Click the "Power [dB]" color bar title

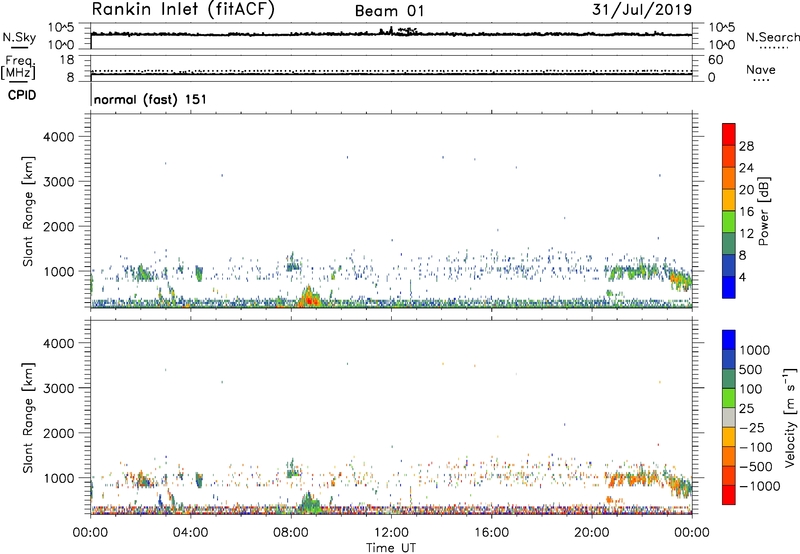[764, 211]
